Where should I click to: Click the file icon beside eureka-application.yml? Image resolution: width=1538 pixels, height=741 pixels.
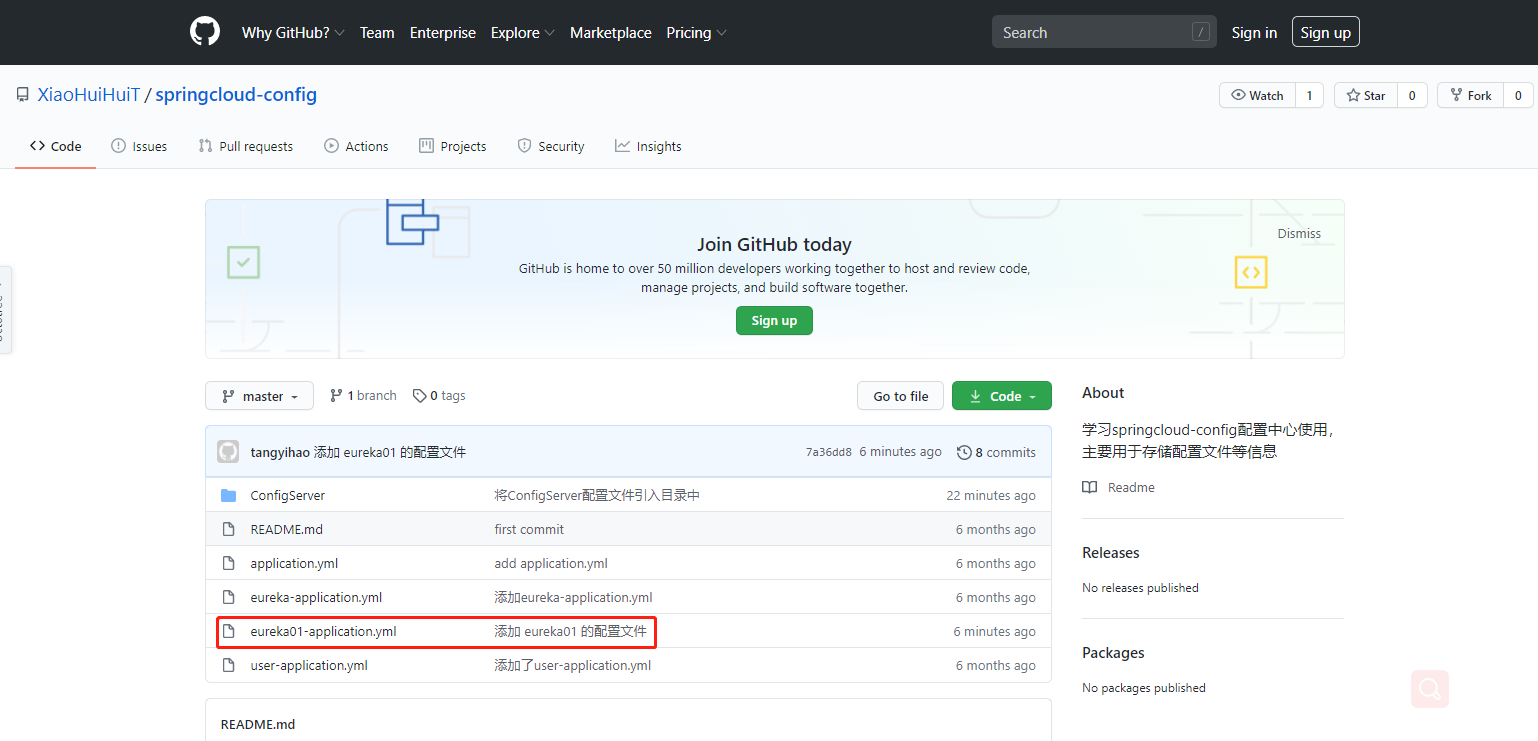228,597
